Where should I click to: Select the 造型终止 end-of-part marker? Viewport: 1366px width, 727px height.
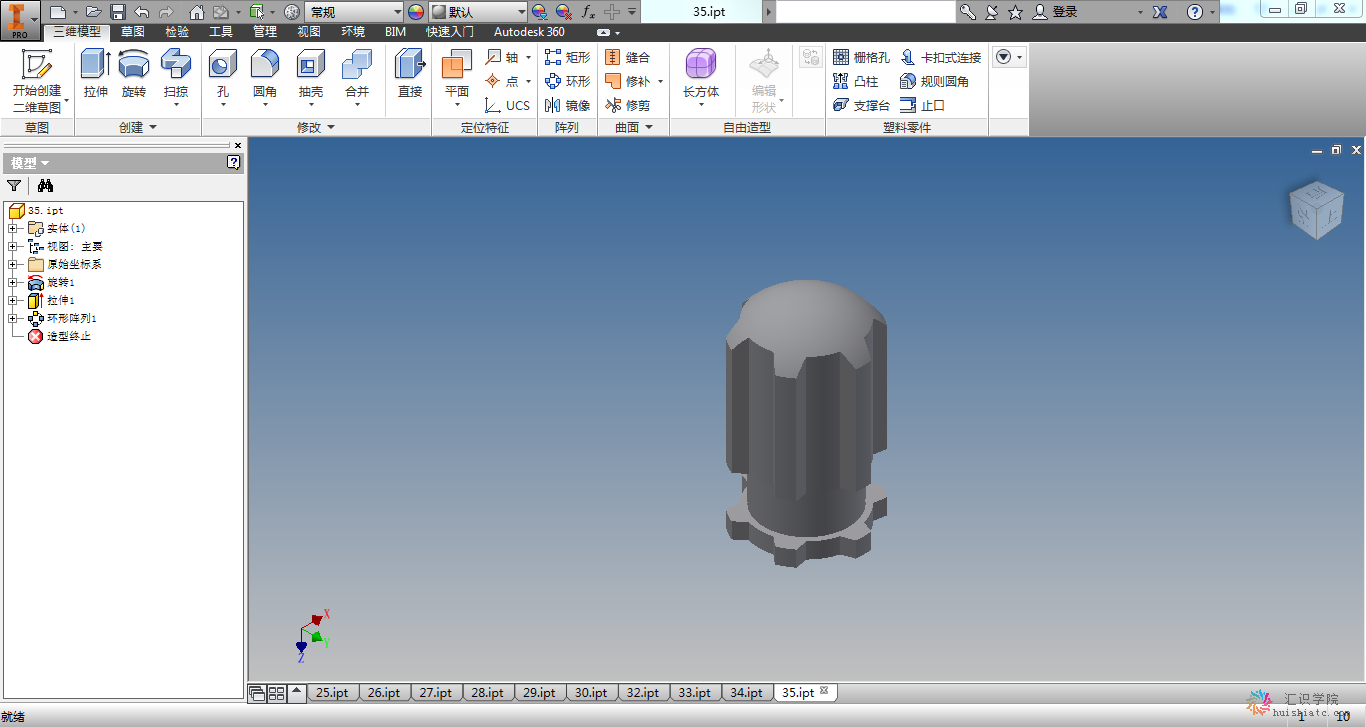[59, 336]
